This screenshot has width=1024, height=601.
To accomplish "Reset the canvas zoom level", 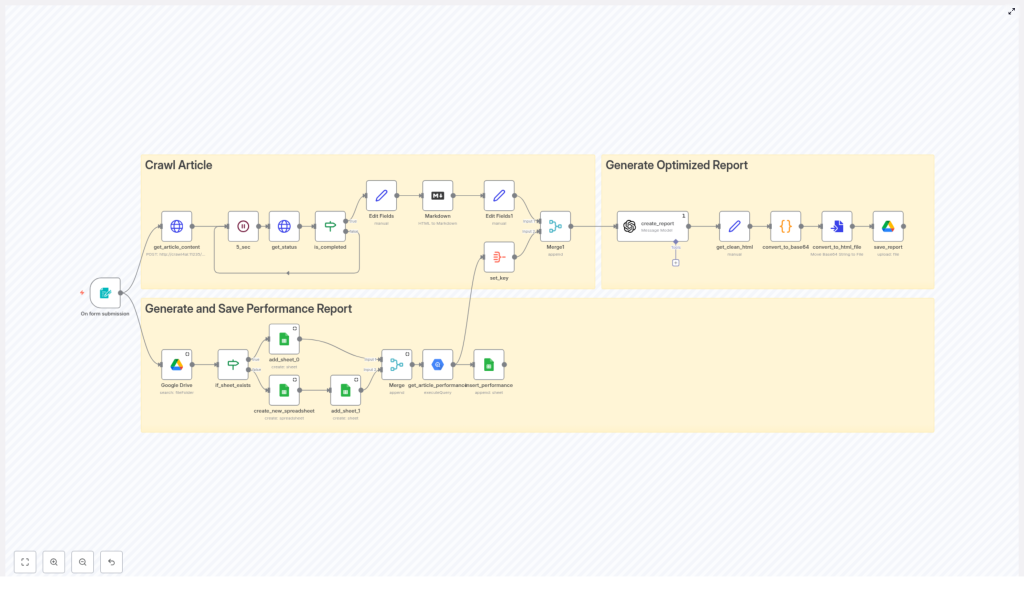I will click(x=111, y=562).
